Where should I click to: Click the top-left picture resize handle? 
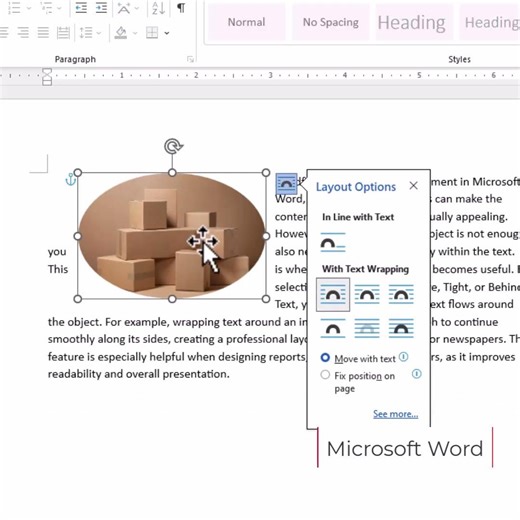coord(78,173)
